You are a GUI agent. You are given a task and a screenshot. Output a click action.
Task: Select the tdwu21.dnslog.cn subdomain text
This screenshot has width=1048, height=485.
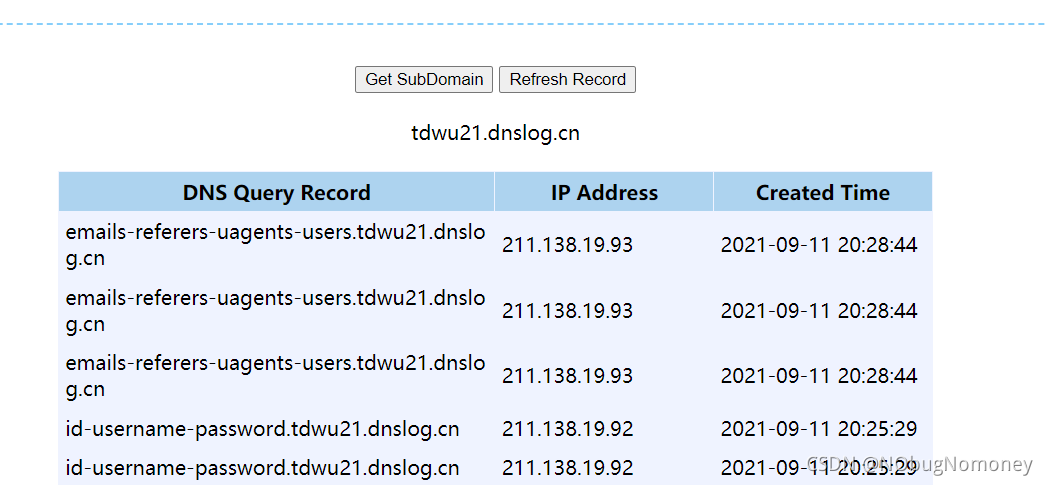[495, 134]
